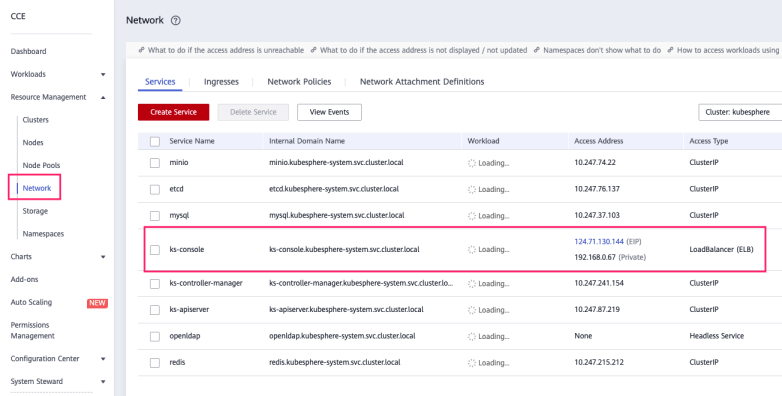The height and width of the screenshot is (396, 782).
Task: Click the Service Name column header
Action: click(x=192, y=141)
